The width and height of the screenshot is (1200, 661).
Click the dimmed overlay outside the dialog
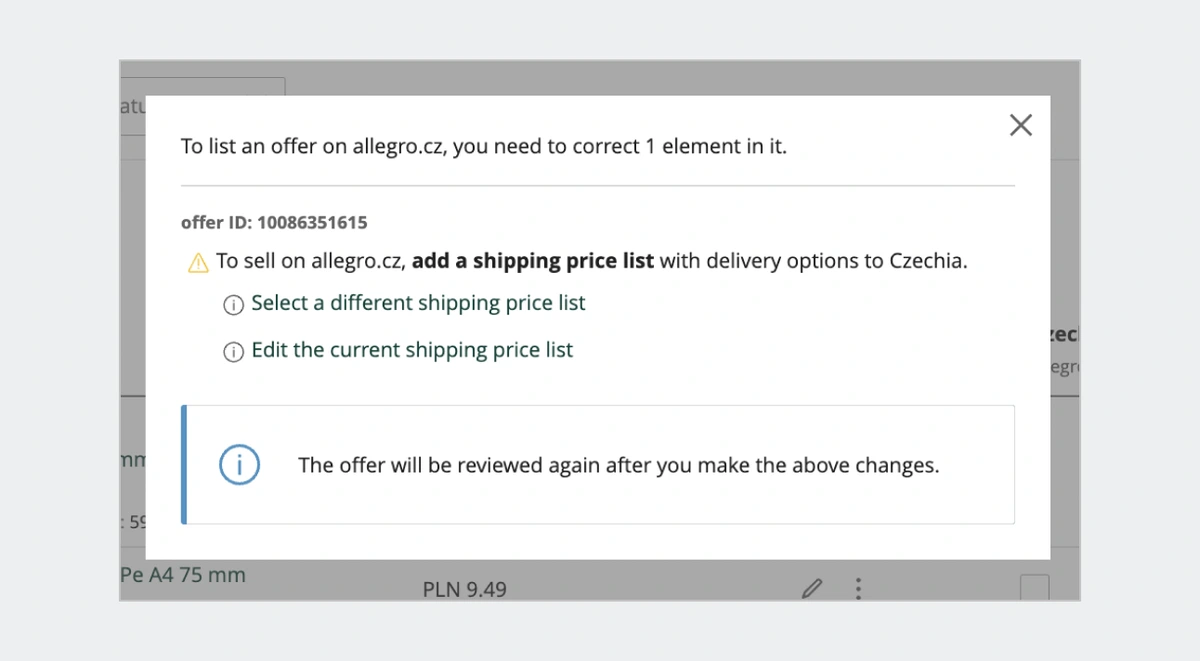600,78
